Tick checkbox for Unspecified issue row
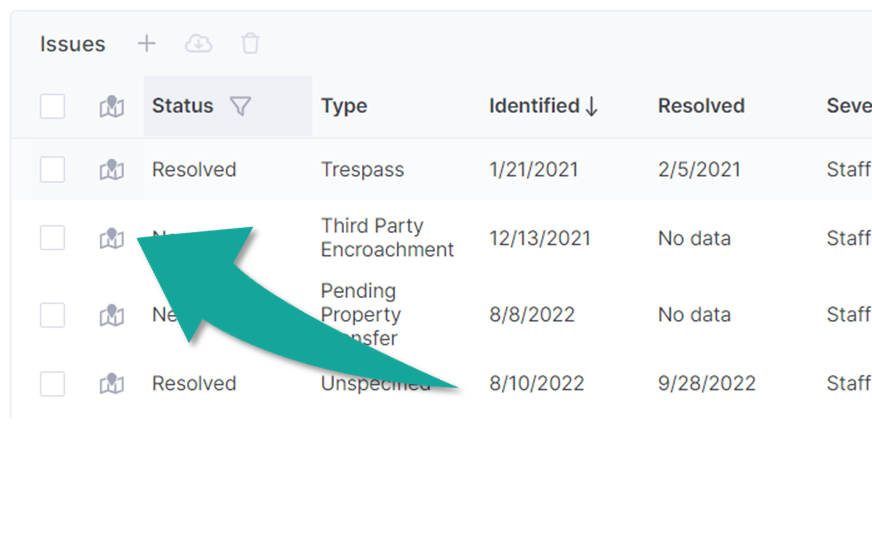Viewport: 872px width, 547px height. (53, 383)
